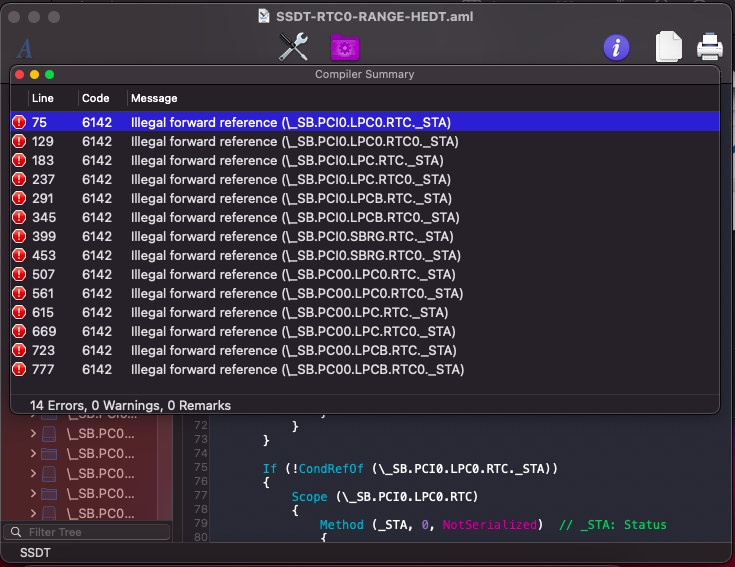This screenshot has width=735, height=567.
Task: Sort errors by the Line column header
Action: tap(43, 98)
